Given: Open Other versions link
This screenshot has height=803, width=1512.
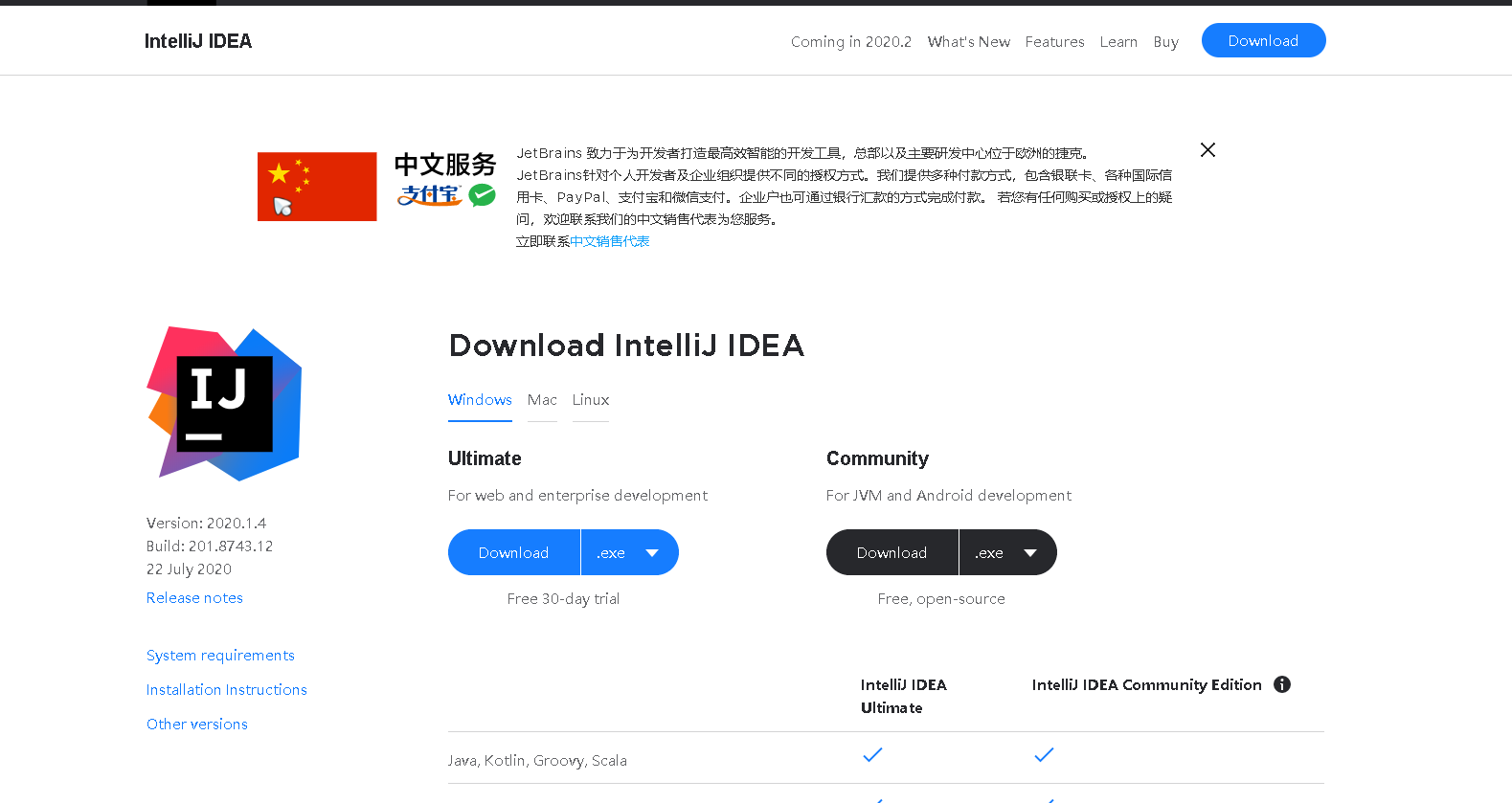Looking at the screenshot, I should pyautogui.click(x=197, y=725).
